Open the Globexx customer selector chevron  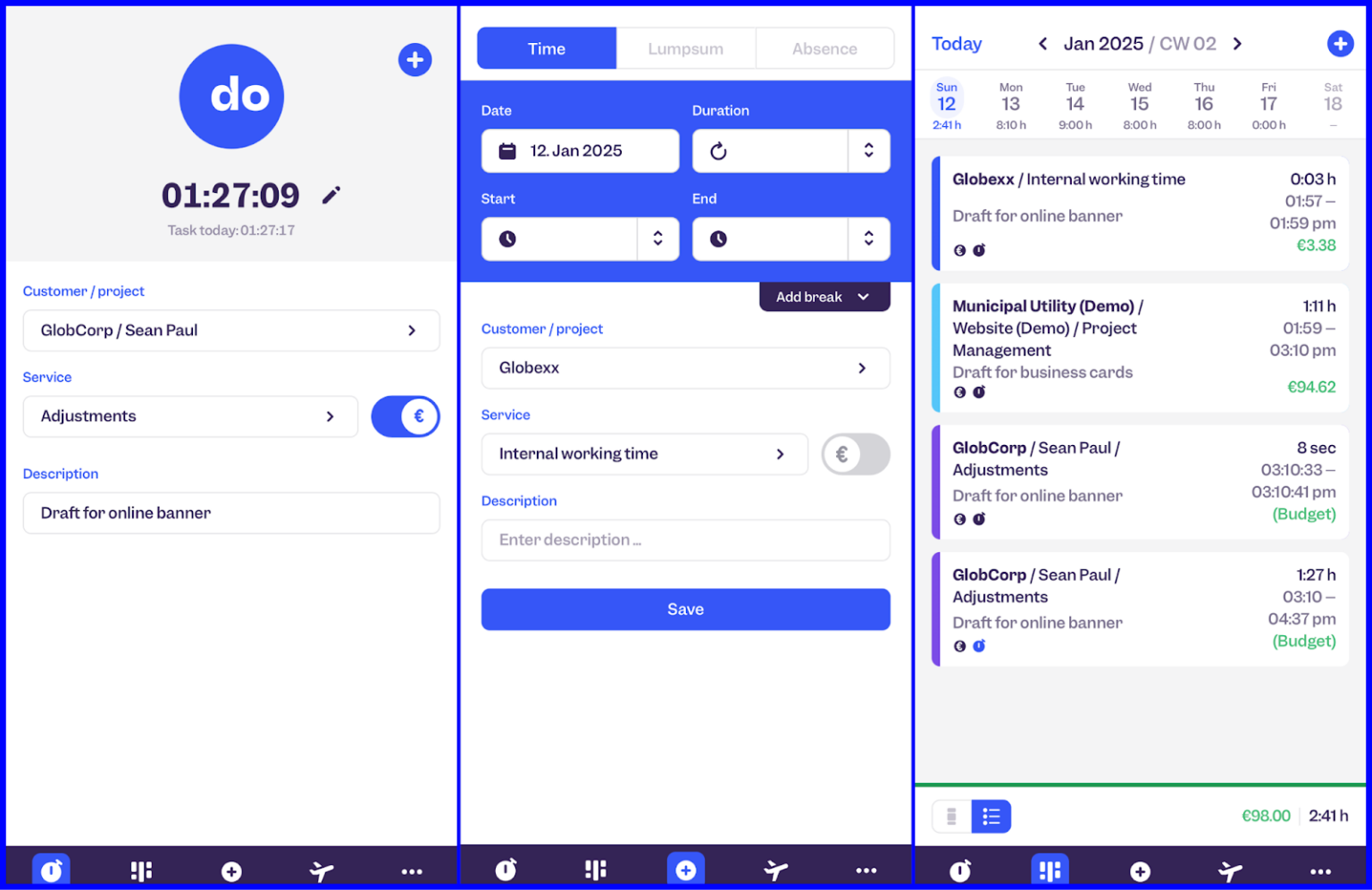(x=862, y=368)
